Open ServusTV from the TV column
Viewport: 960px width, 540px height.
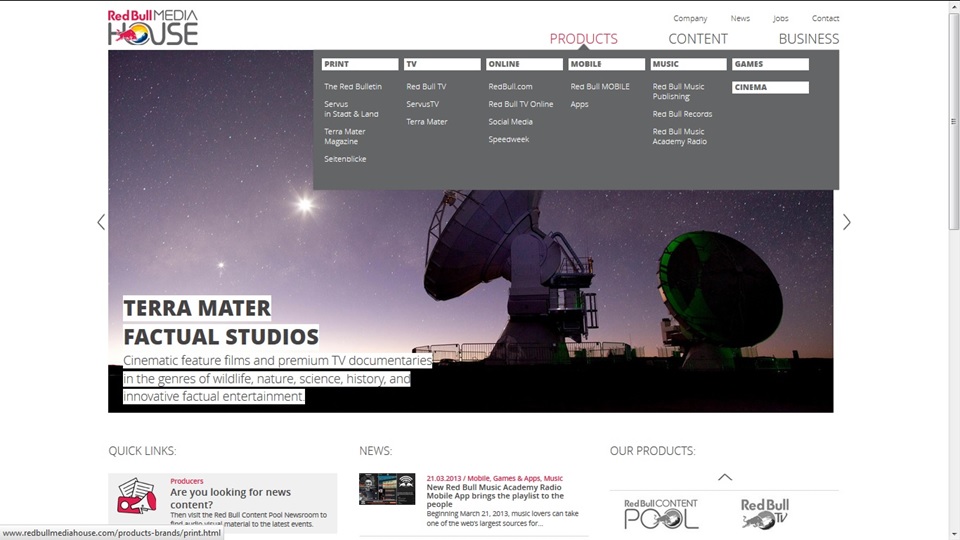pyautogui.click(x=422, y=104)
